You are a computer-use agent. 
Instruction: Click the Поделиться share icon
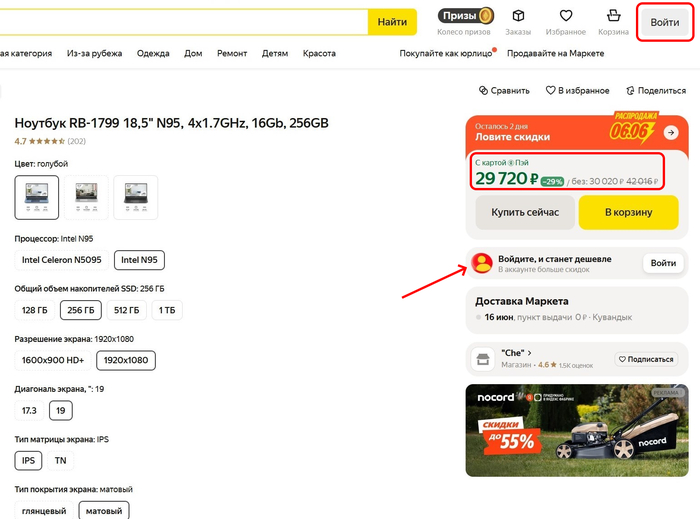[x=630, y=90]
